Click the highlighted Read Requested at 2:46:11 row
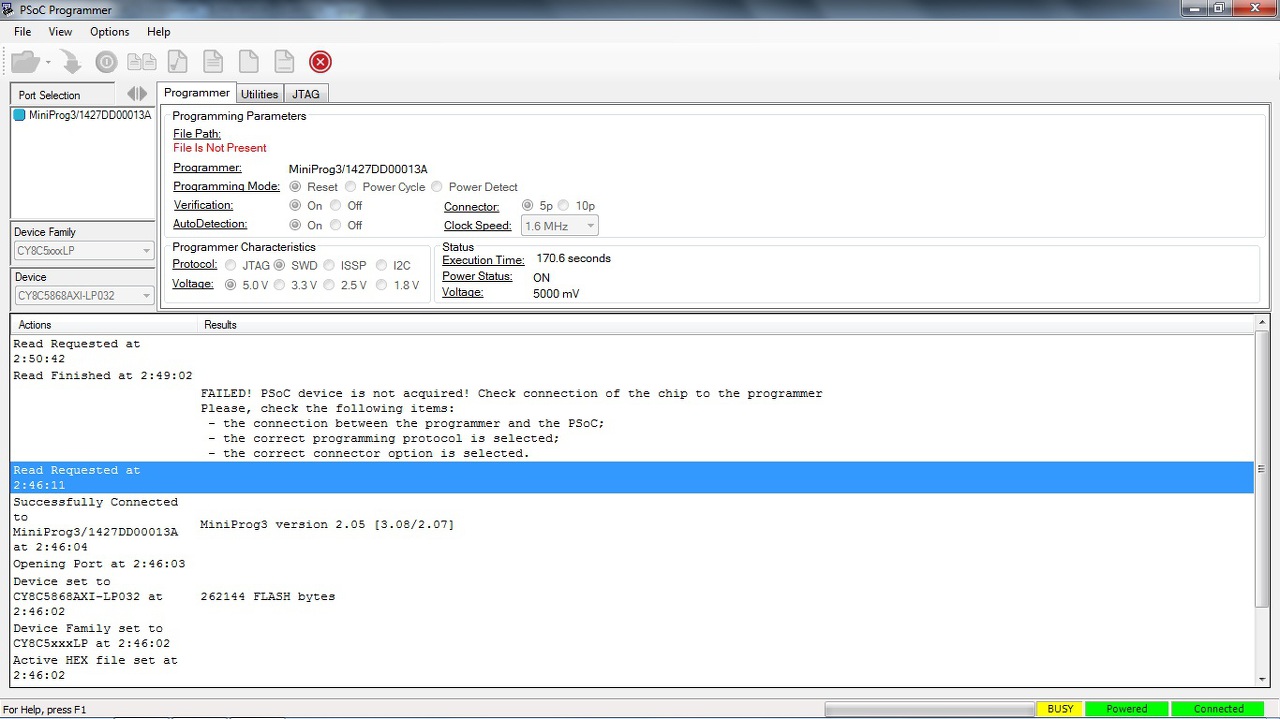The image size is (1280, 719). (632, 477)
